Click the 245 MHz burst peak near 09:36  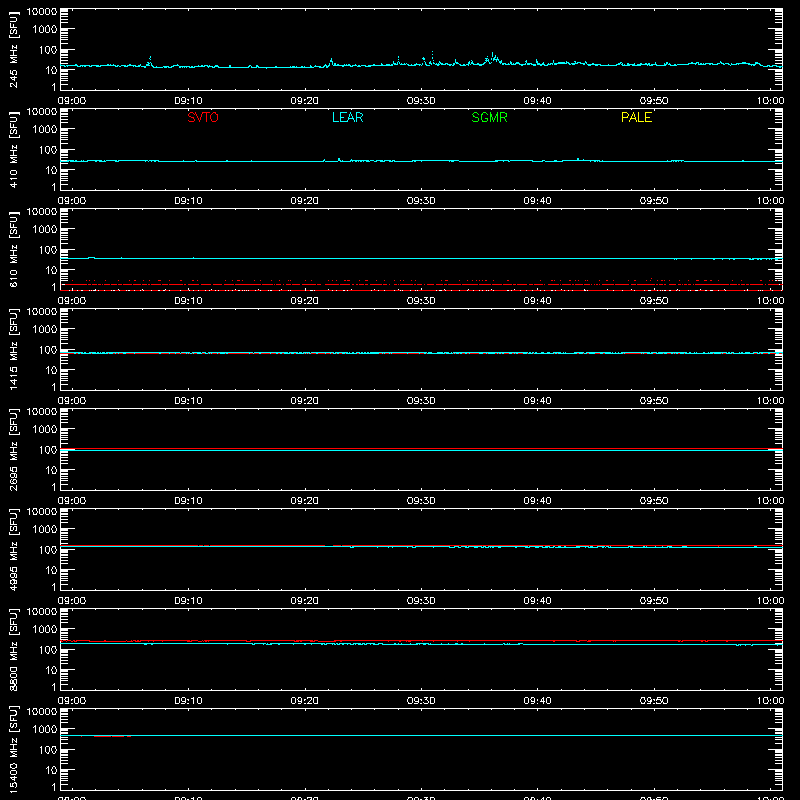pos(492,56)
